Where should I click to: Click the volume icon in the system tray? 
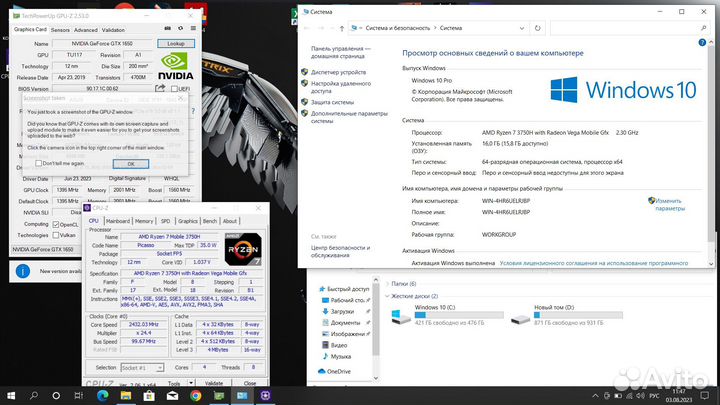[x=641, y=395]
